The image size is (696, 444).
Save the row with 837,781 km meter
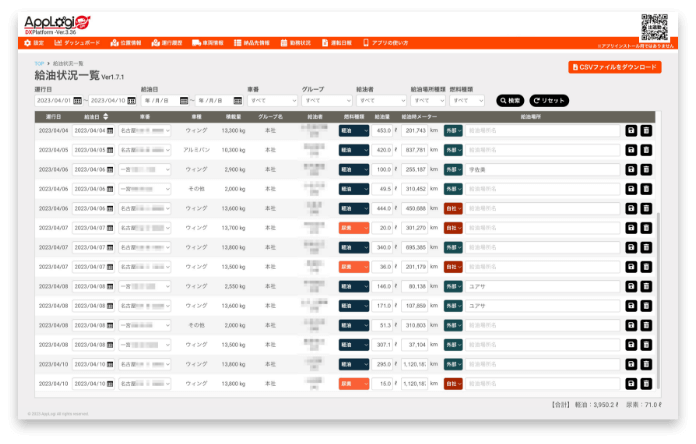click(x=631, y=150)
